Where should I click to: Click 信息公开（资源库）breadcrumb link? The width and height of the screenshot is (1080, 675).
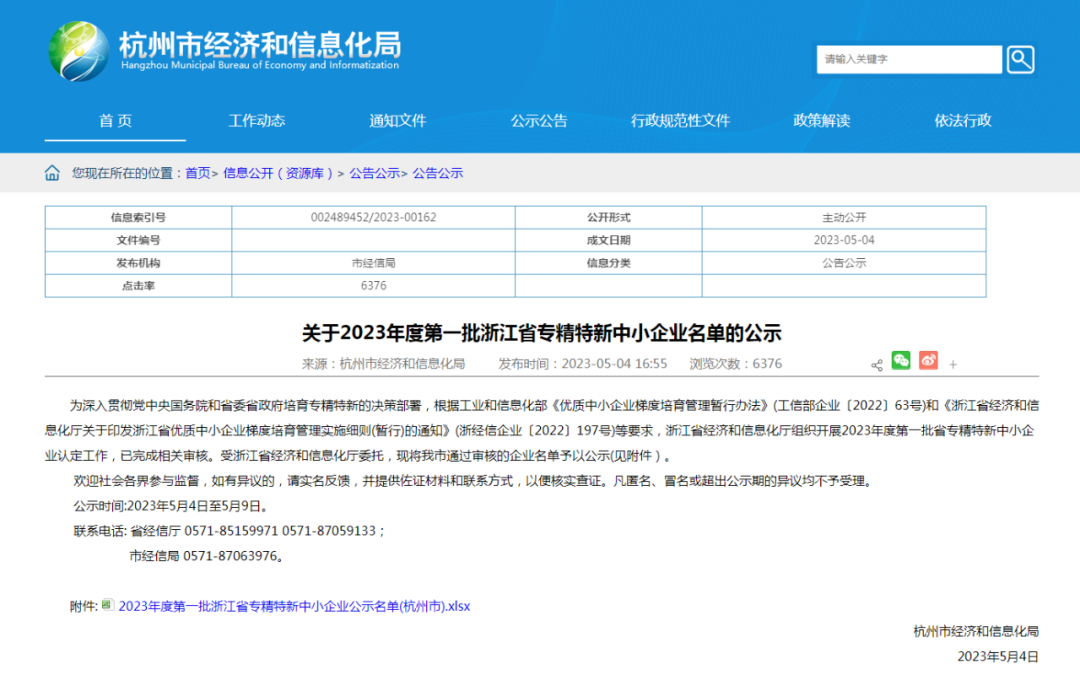(x=278, y=173)
